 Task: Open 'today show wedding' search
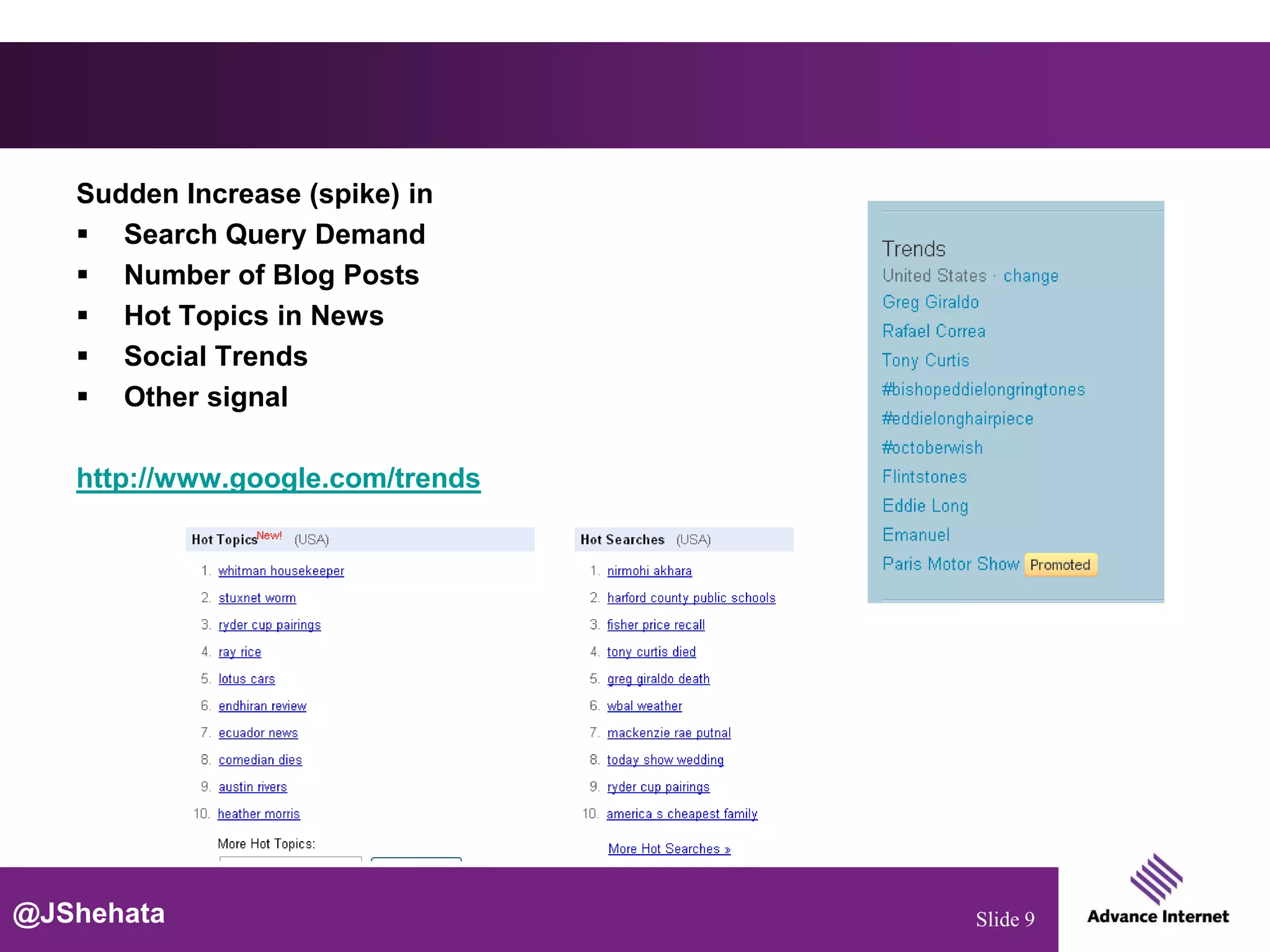(665, 760)
